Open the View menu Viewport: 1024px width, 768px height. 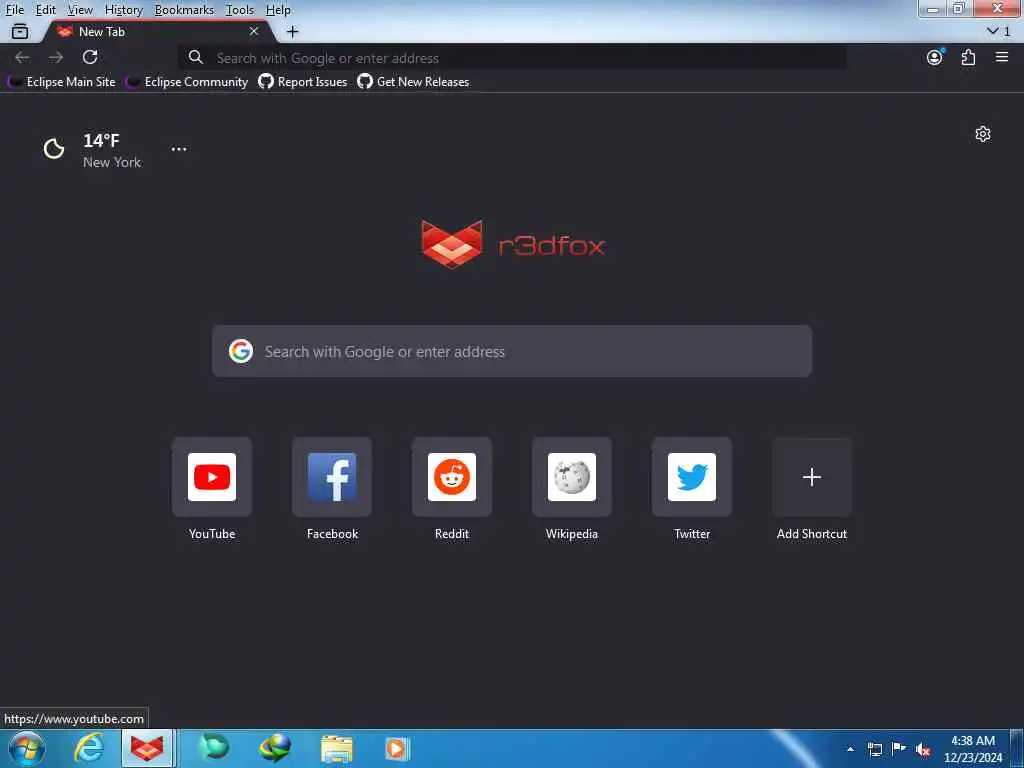pos(80,10)
